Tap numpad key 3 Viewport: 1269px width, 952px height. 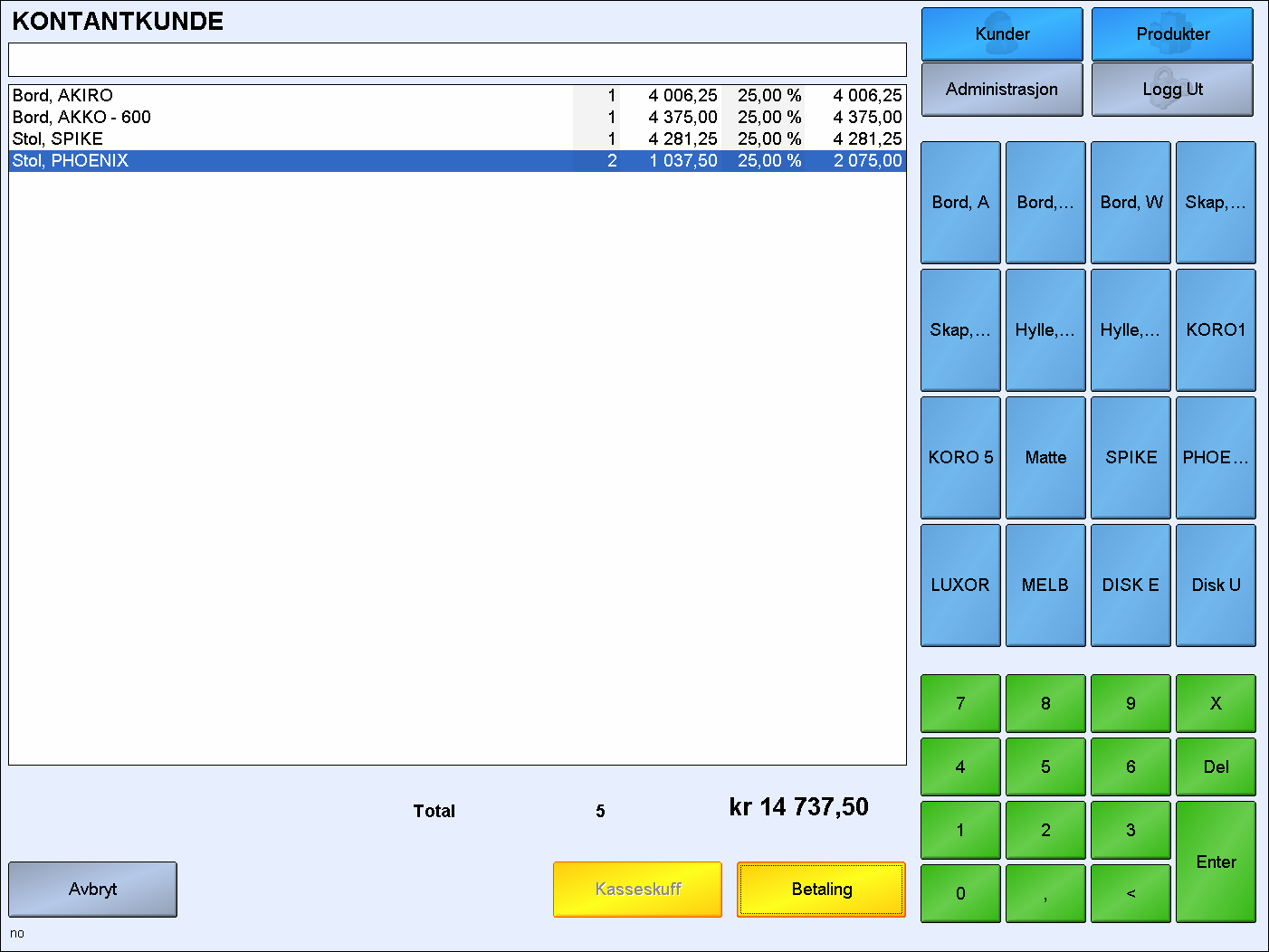pos(1131,830)
